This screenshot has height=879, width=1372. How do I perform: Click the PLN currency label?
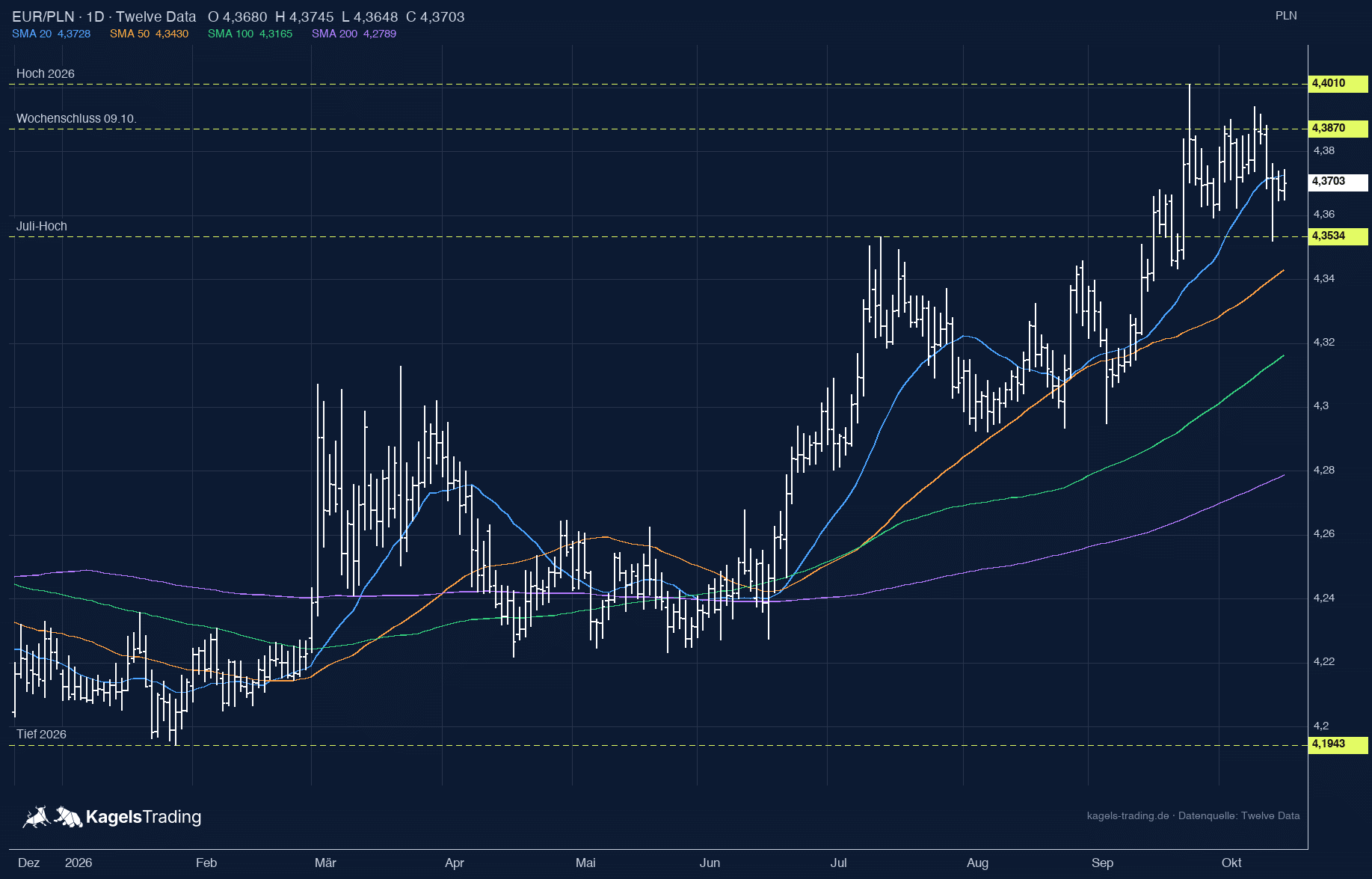click(x=1286, y=16)
